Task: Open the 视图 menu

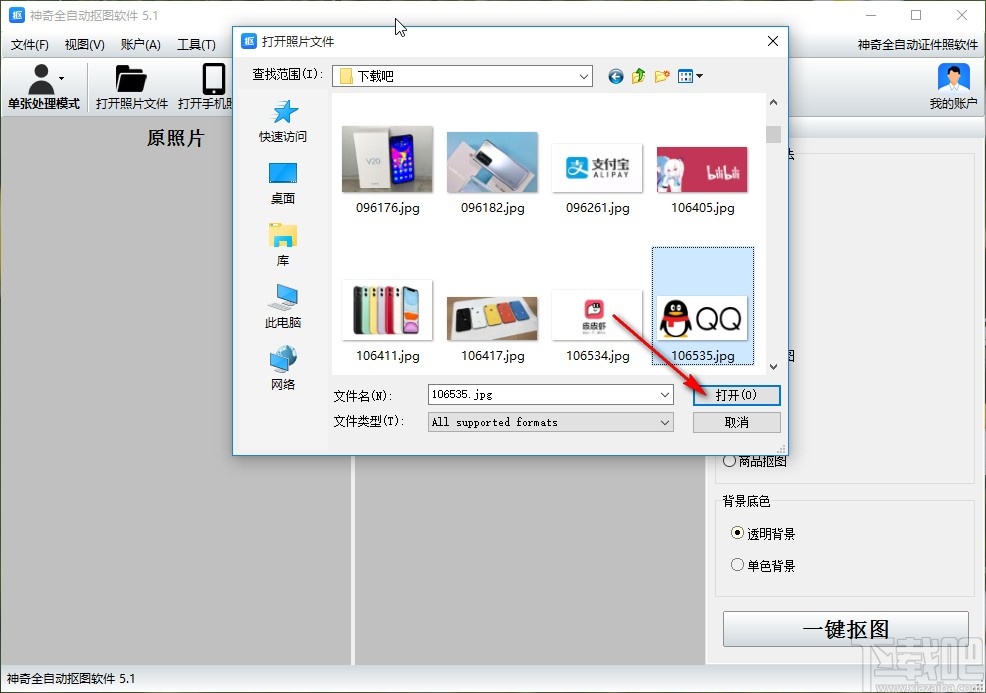Action: [84, 44]
